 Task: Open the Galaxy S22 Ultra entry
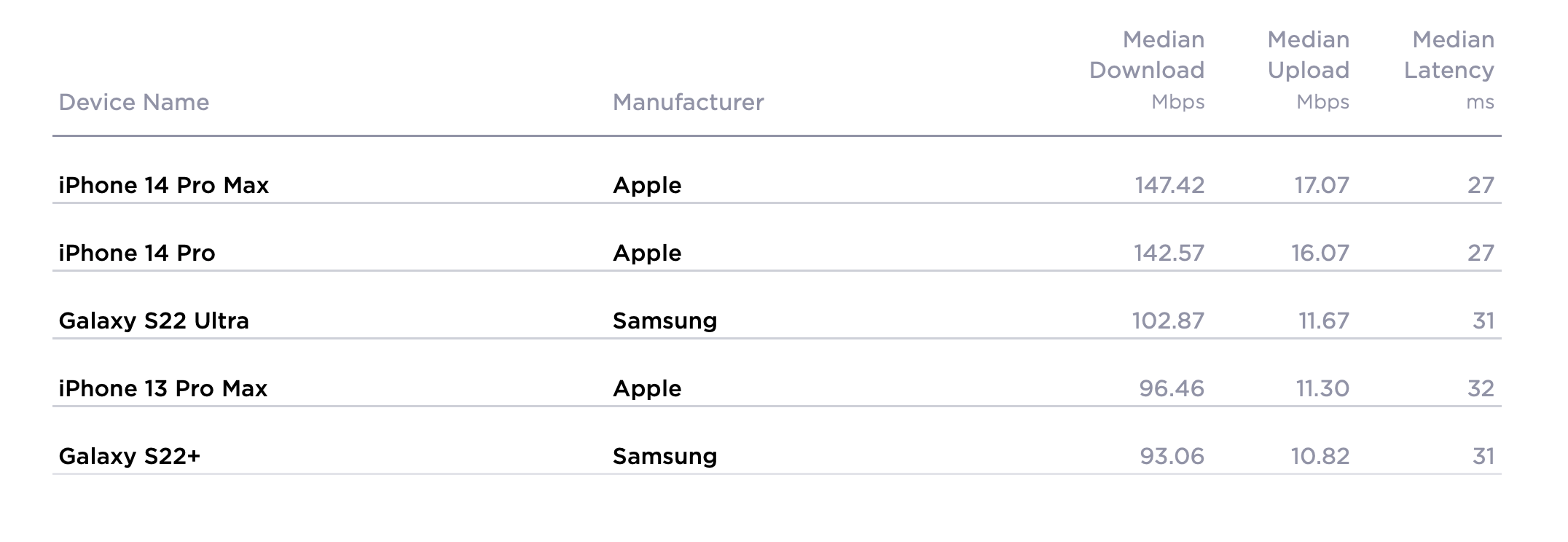[x=154, y=321]
